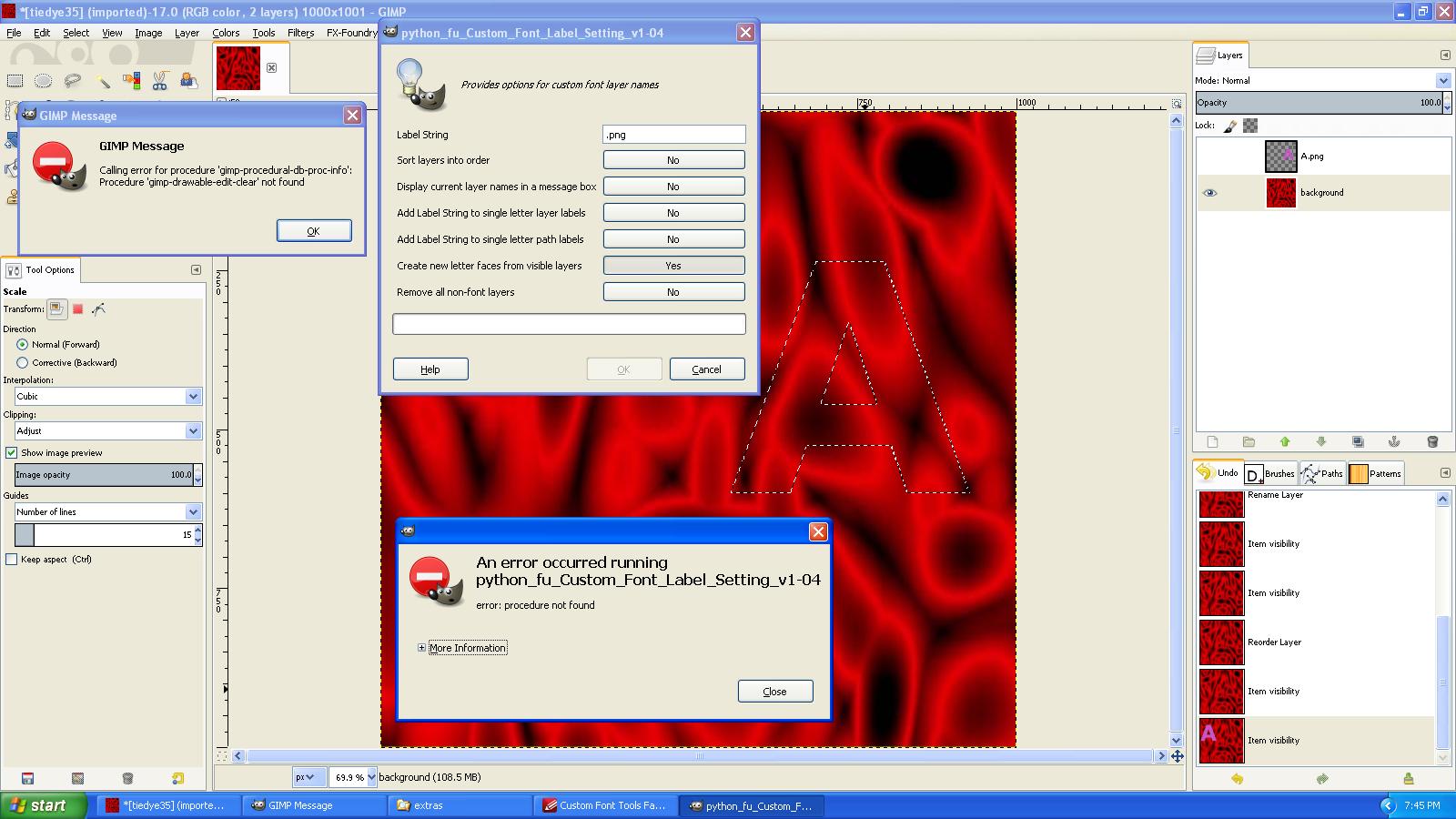Toggle lock pixels brush icon
This screenshot has width=1456, height=819.
pos(1230,126)
